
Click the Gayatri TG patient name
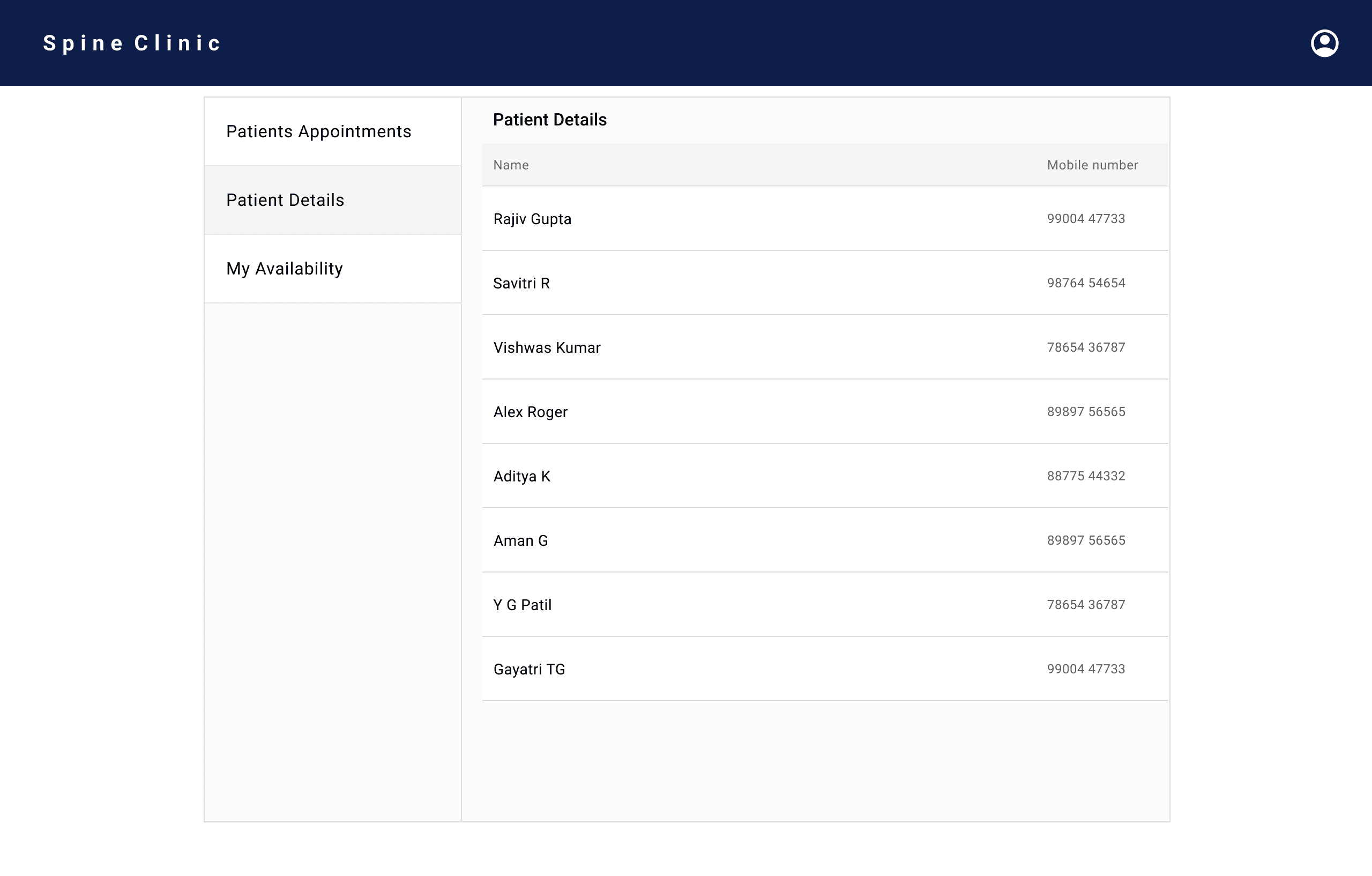click(529, 670)
